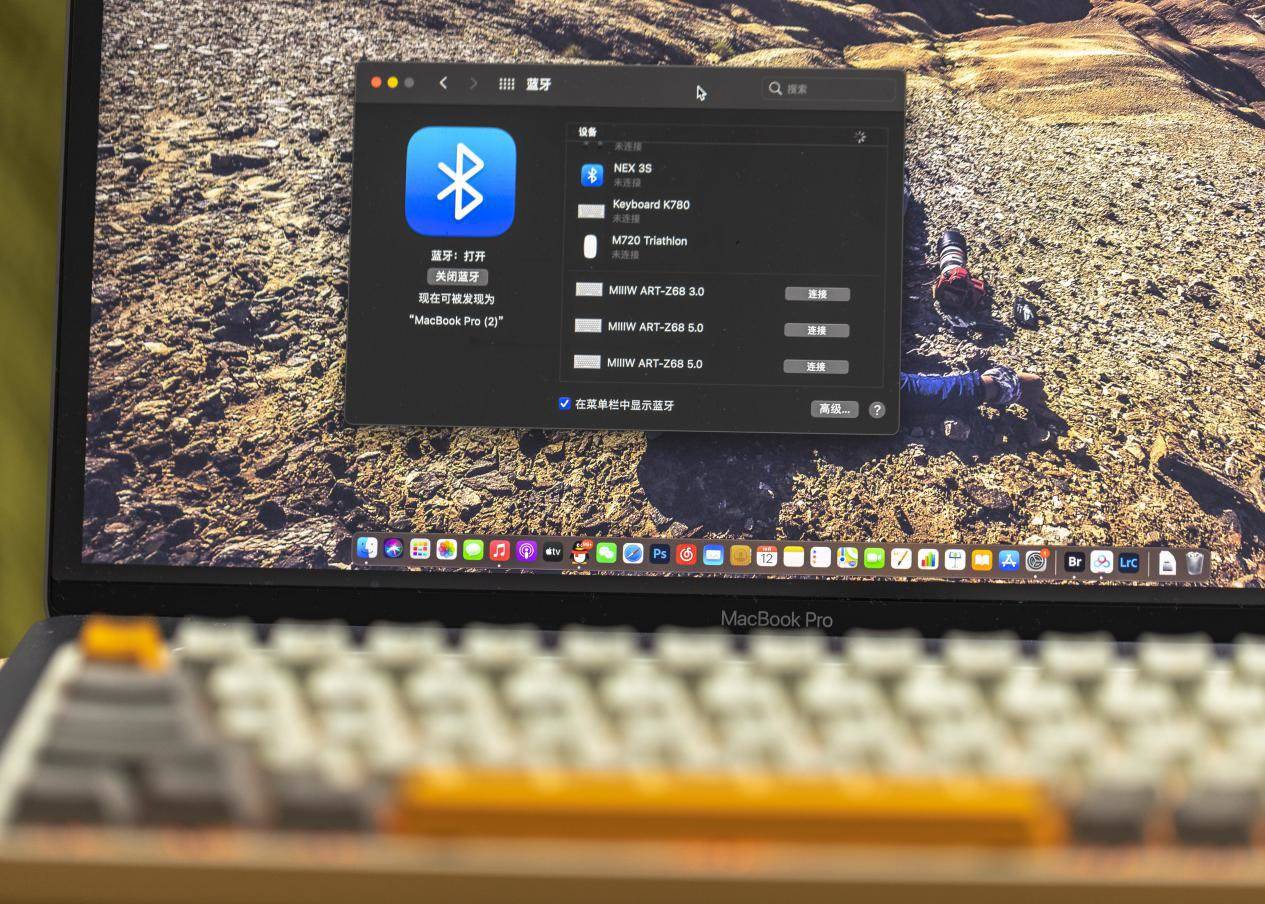Open Messages from the Dock
The height and width of the screenshot is (904, 1265).
pyautogui.click(x=473, y=550)
